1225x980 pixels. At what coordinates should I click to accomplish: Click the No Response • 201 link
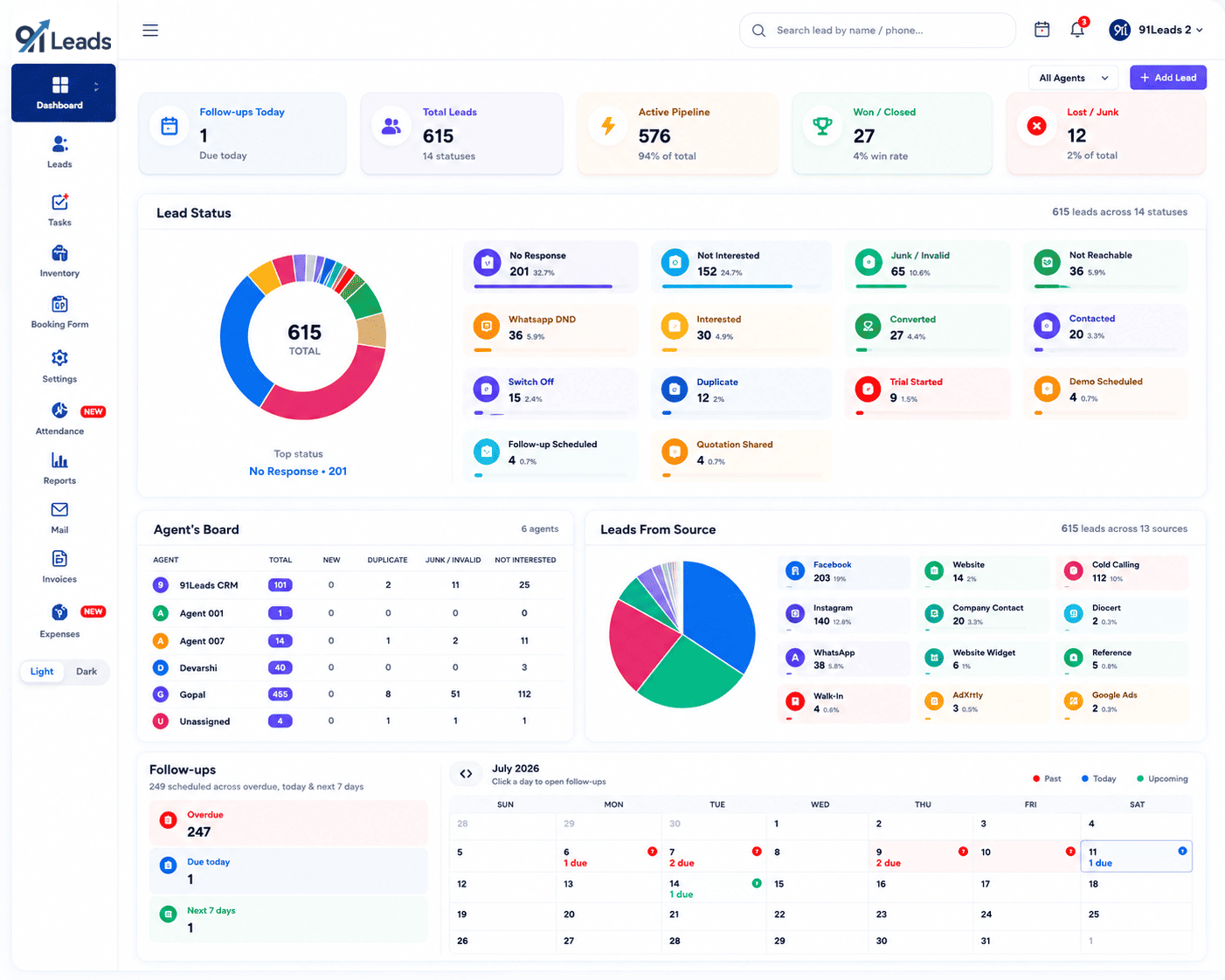298,472
